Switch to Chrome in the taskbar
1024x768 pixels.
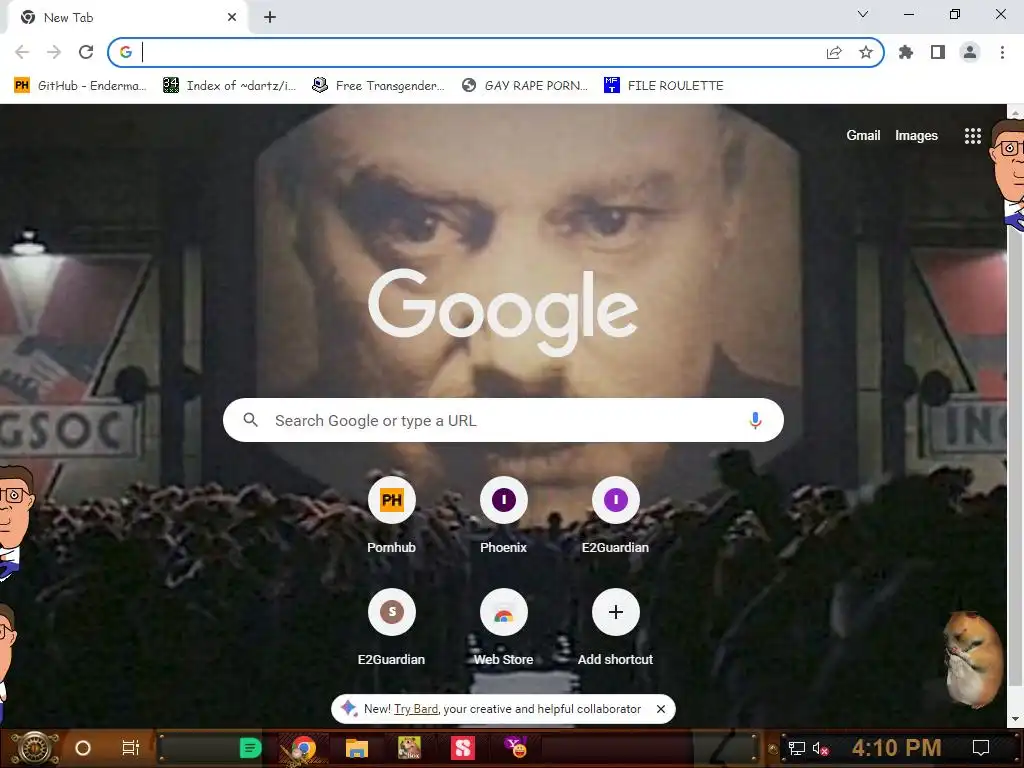click(x=303, y=748)
